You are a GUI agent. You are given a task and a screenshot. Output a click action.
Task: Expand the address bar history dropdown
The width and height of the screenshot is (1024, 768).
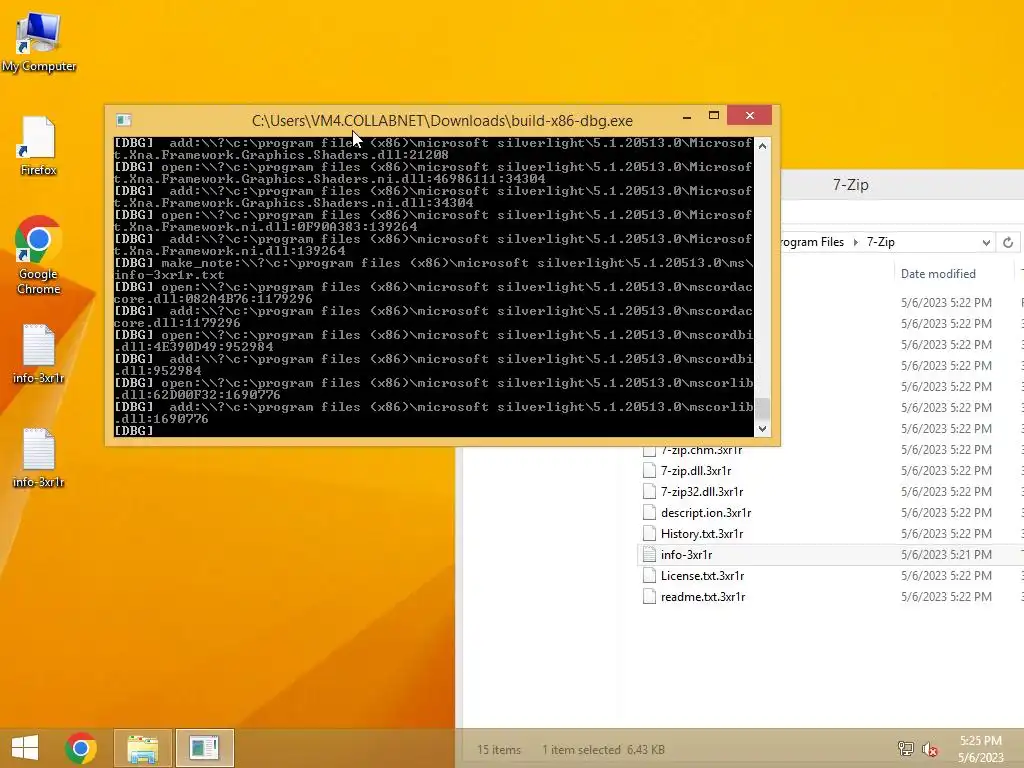(985, 242)
